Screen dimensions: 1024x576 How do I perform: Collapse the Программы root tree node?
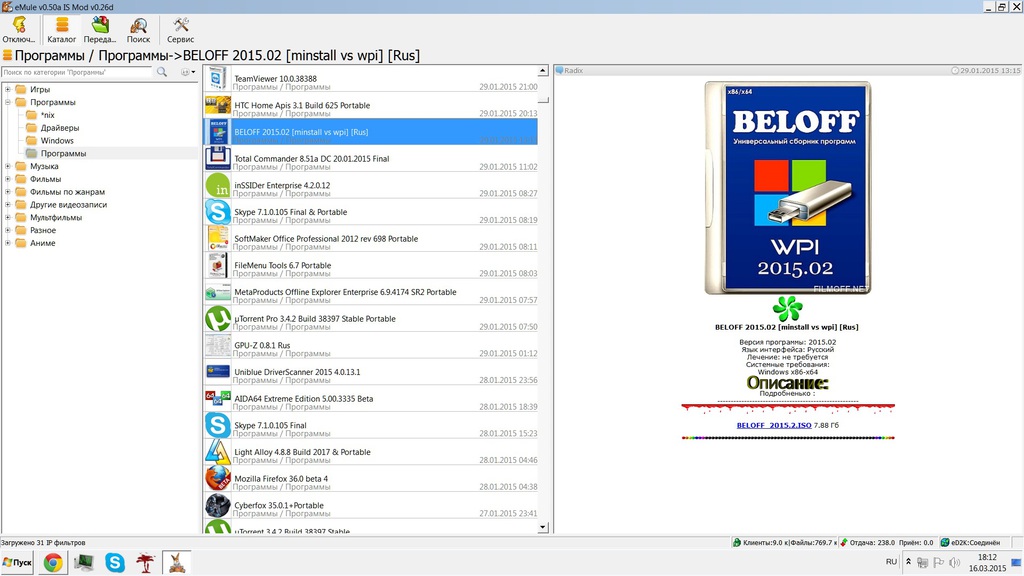pos(8,102)
